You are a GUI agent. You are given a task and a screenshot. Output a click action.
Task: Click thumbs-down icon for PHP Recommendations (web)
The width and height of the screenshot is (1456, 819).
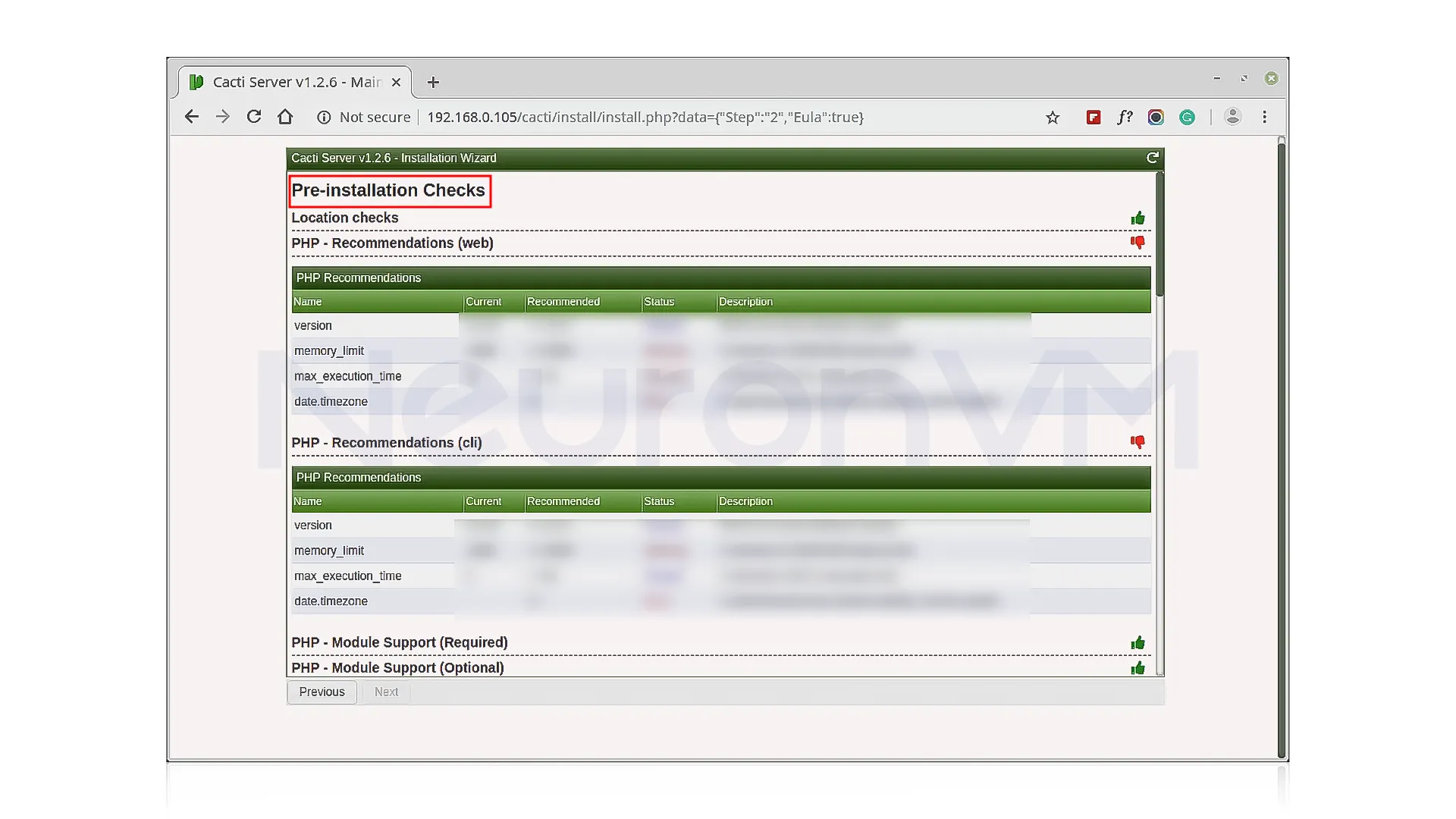pos(1137,243)
